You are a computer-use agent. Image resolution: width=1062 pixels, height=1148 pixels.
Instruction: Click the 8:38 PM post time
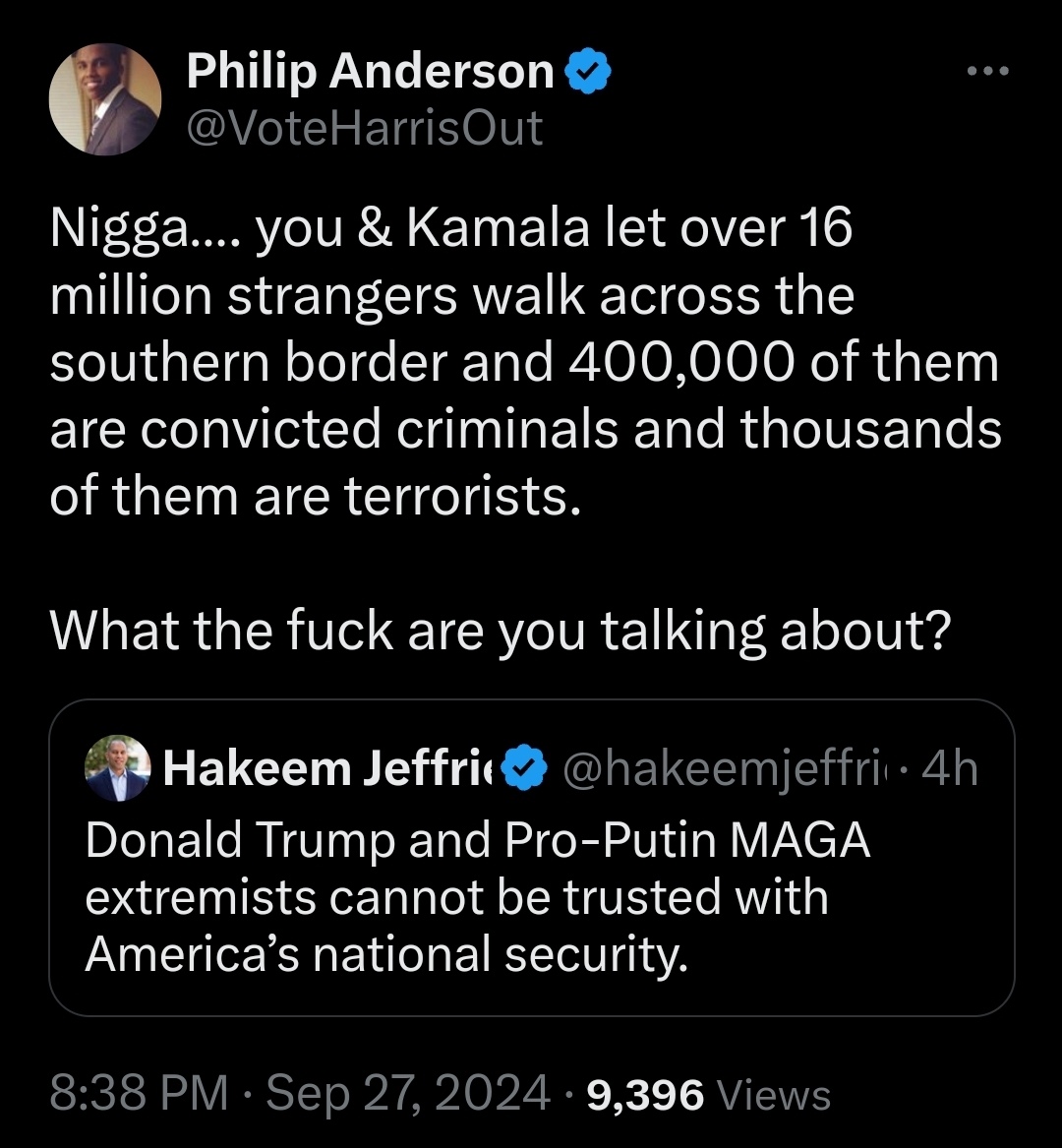[x=138, y=1094]
